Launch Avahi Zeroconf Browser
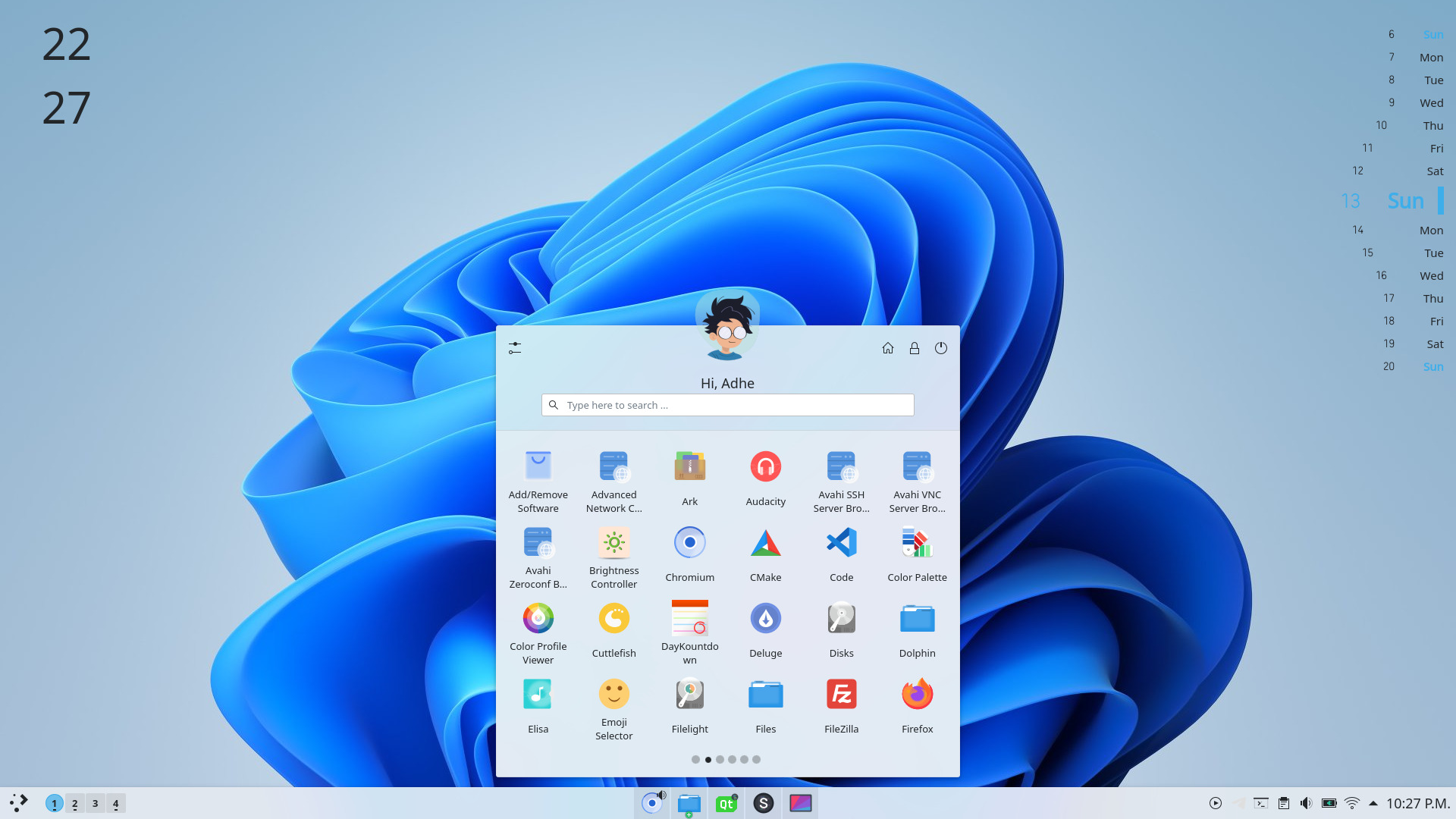The image size is (1456, 819). tap(538, 557)
